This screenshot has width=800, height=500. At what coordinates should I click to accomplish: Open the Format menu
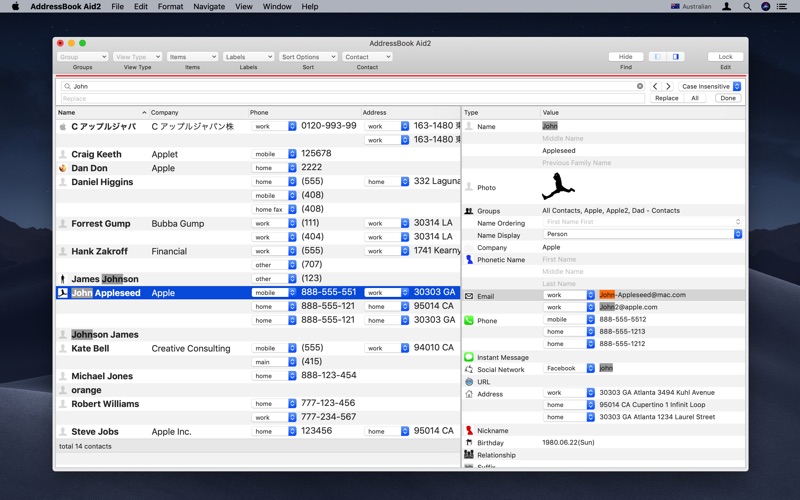click(x=170, y=7)
